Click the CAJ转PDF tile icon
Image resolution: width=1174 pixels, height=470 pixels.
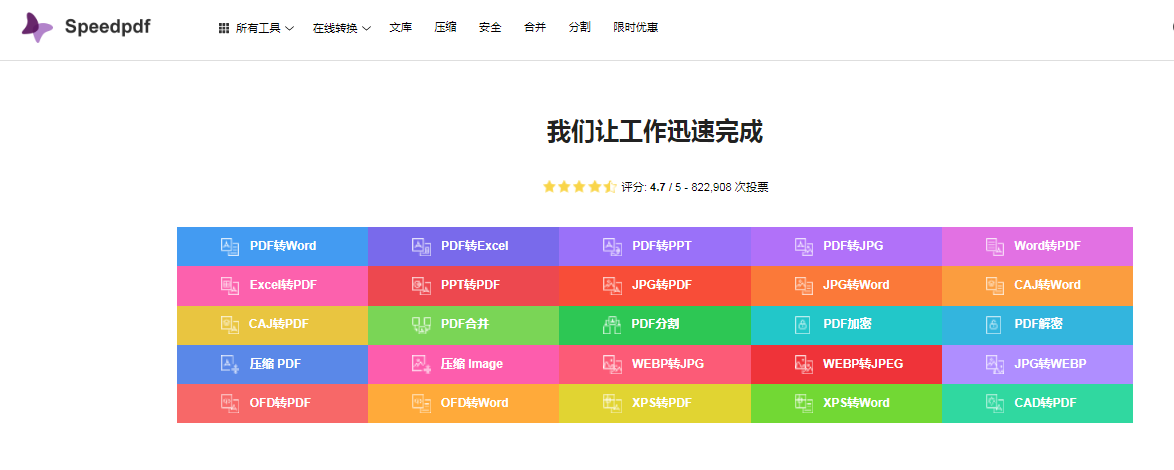click(x=230, y=324)
